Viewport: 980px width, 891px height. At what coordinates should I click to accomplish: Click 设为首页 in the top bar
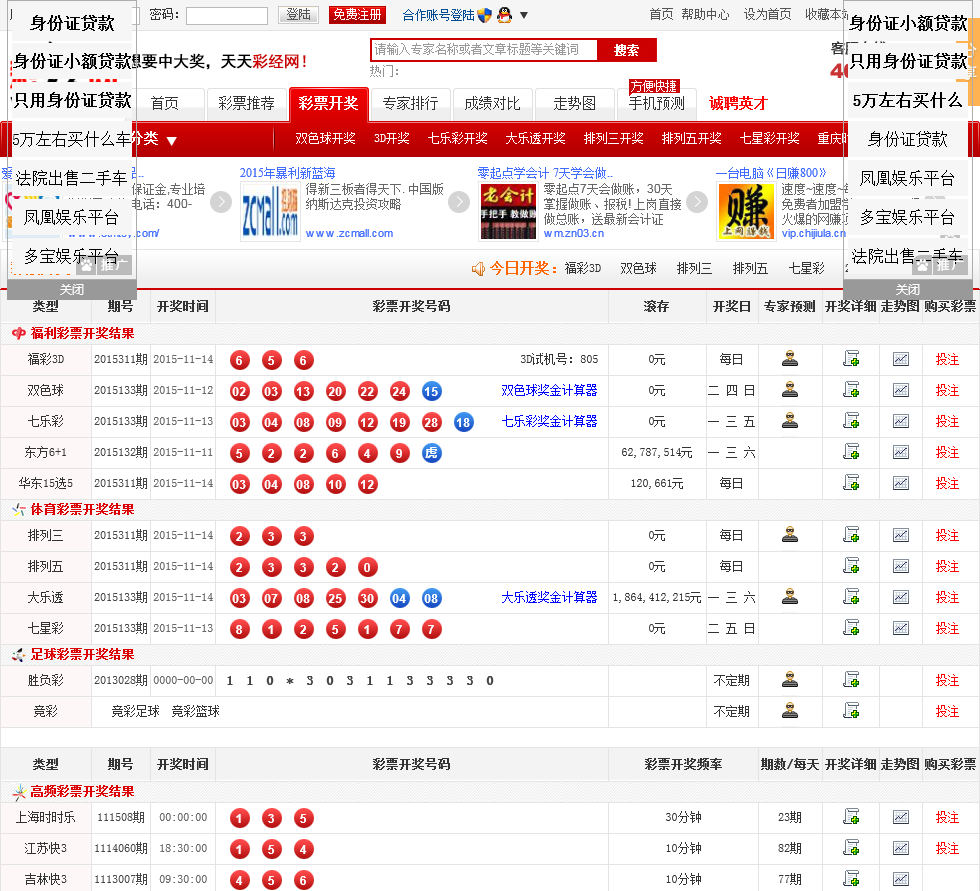pyautogui.click(x=767, y=14)
